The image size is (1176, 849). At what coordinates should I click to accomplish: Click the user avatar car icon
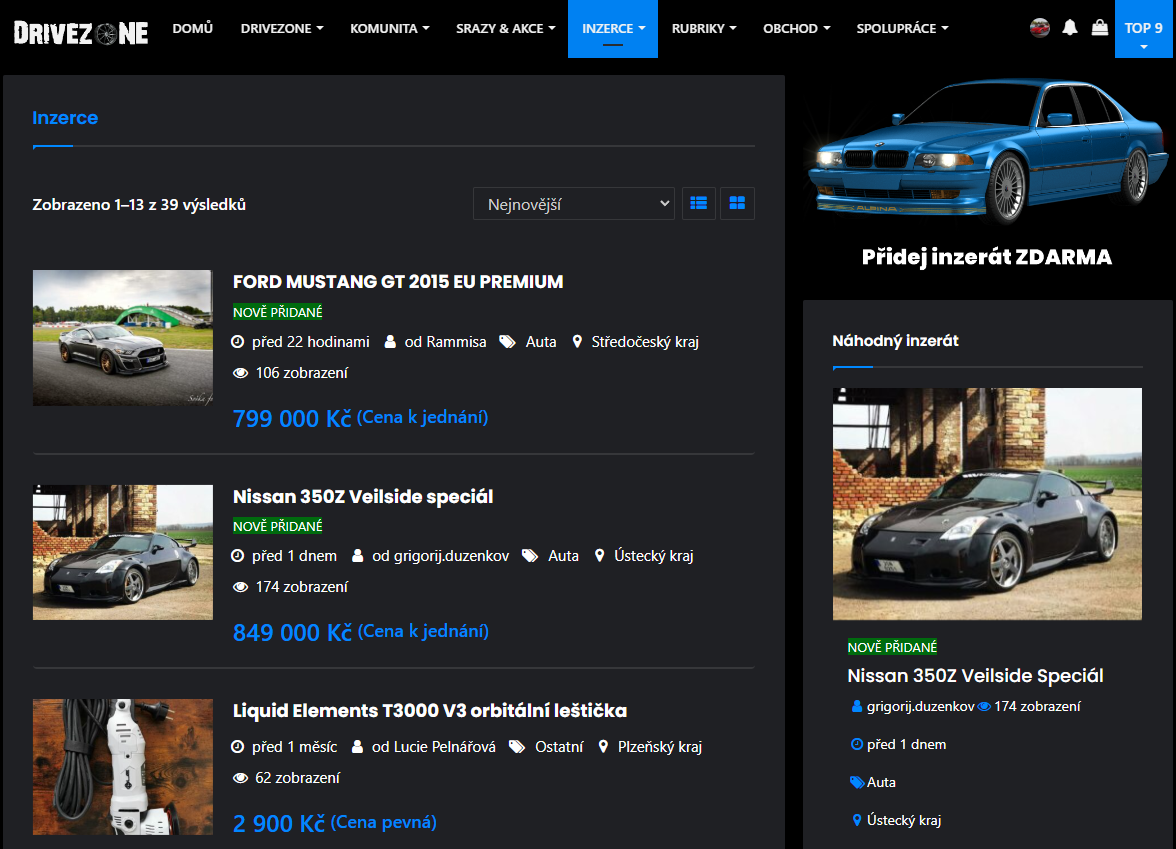coord(1040,28)
